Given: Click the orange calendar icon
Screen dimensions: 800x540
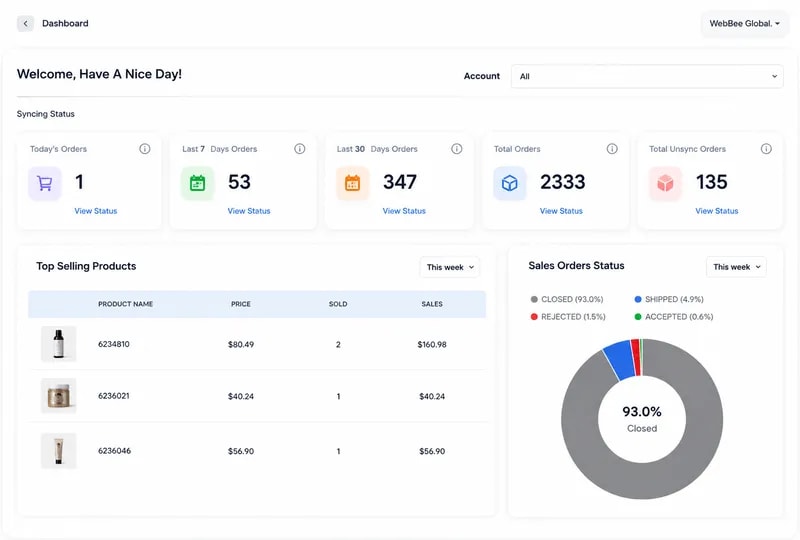Looking at the screenshot, I should click(x=353, y=183).
